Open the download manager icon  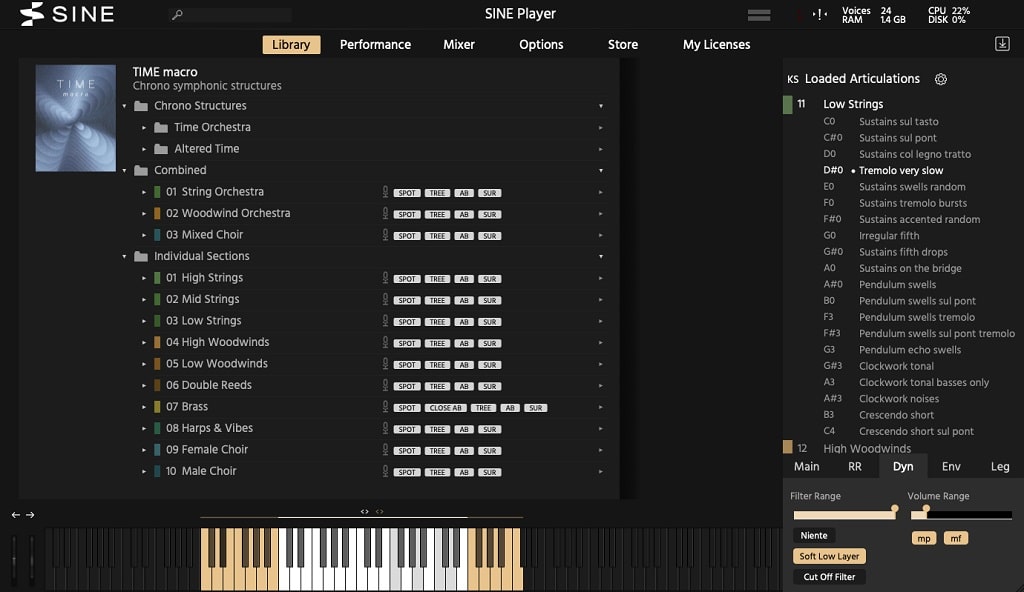pos(1002,44)
